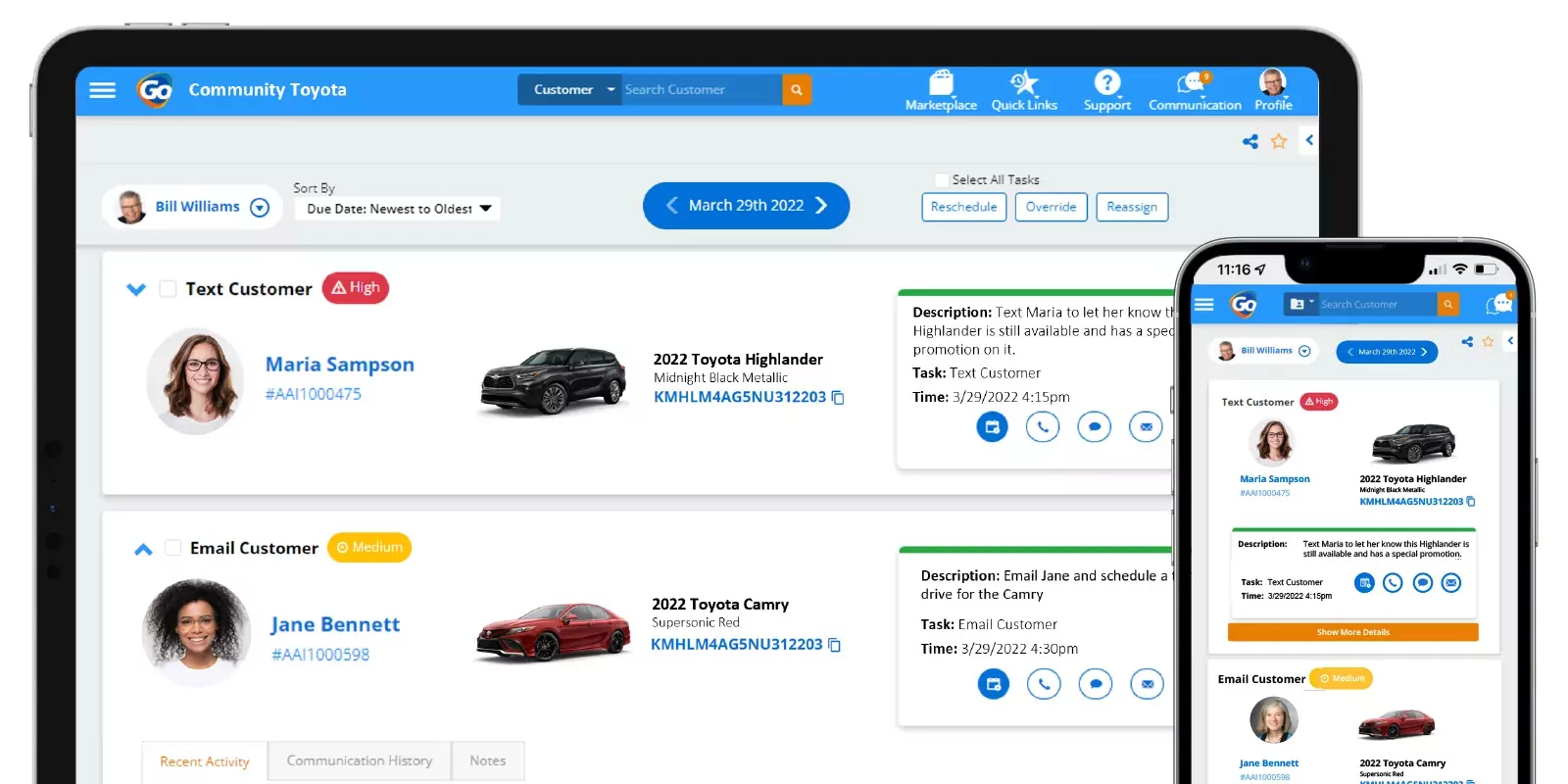Click the orange search button on tablet
The height and width of the screenshot is (784, 1568).
[797, 89]
